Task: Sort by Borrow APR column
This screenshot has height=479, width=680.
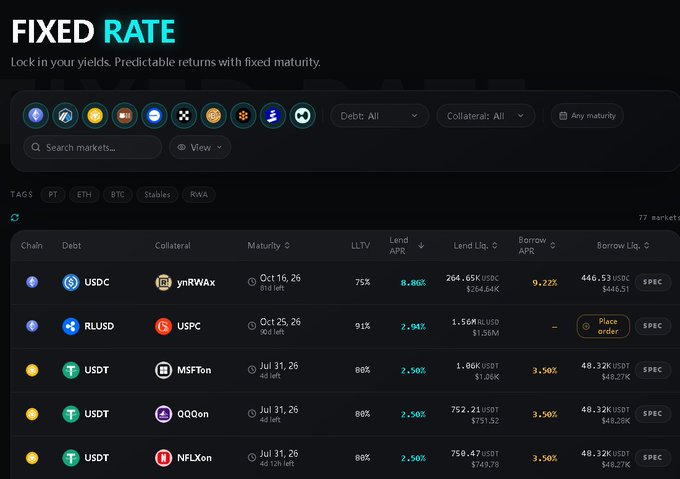Action: pos(536,245)
